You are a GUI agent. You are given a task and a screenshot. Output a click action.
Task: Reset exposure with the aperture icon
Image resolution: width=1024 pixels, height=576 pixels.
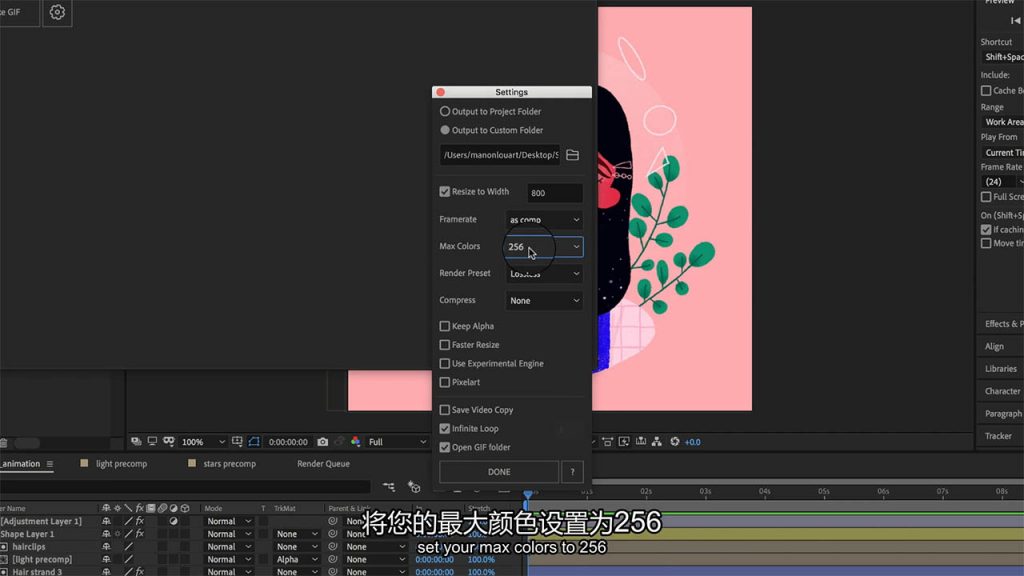click(x=675, y=442)
